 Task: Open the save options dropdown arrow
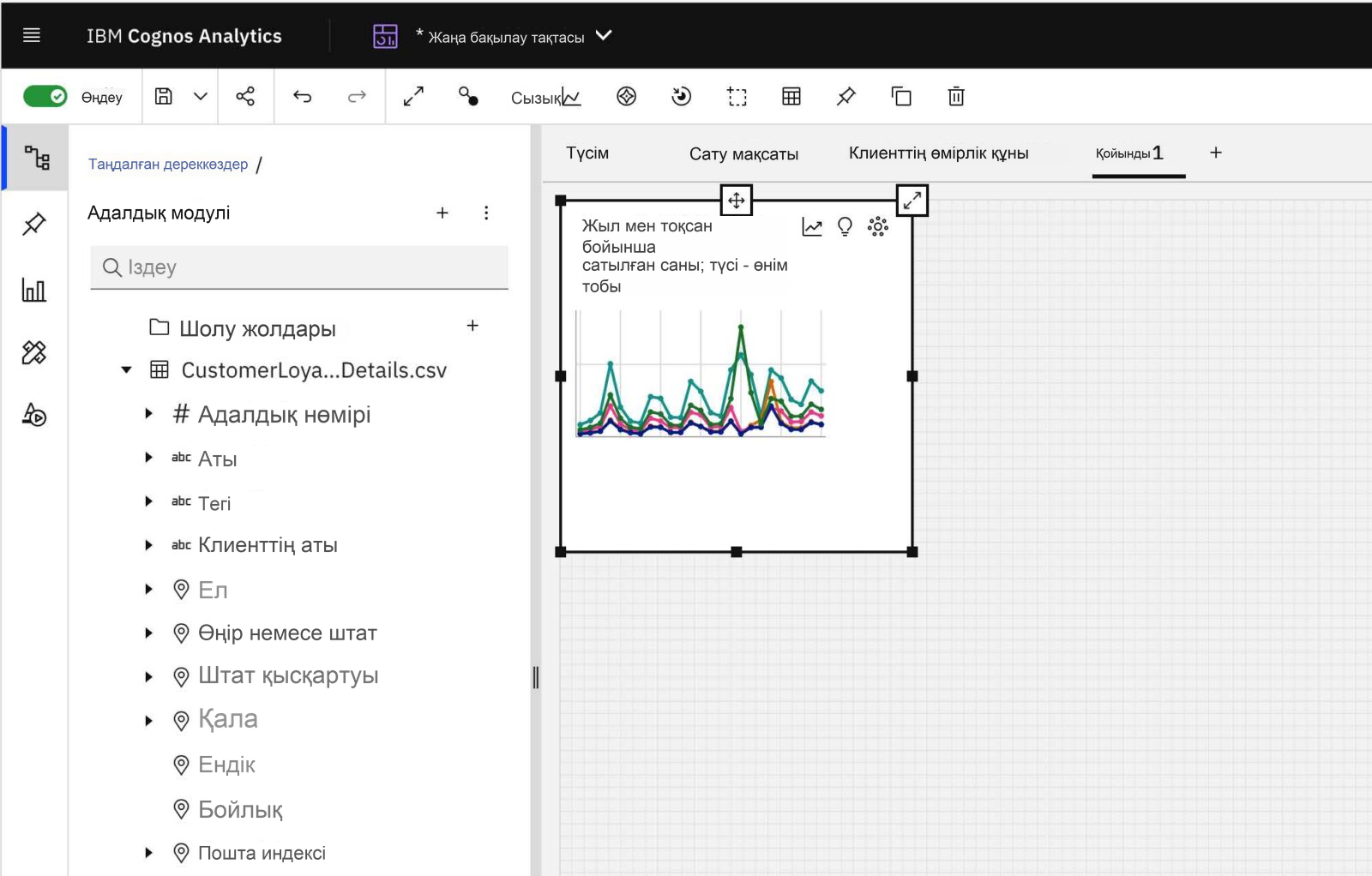coord(201,96)
